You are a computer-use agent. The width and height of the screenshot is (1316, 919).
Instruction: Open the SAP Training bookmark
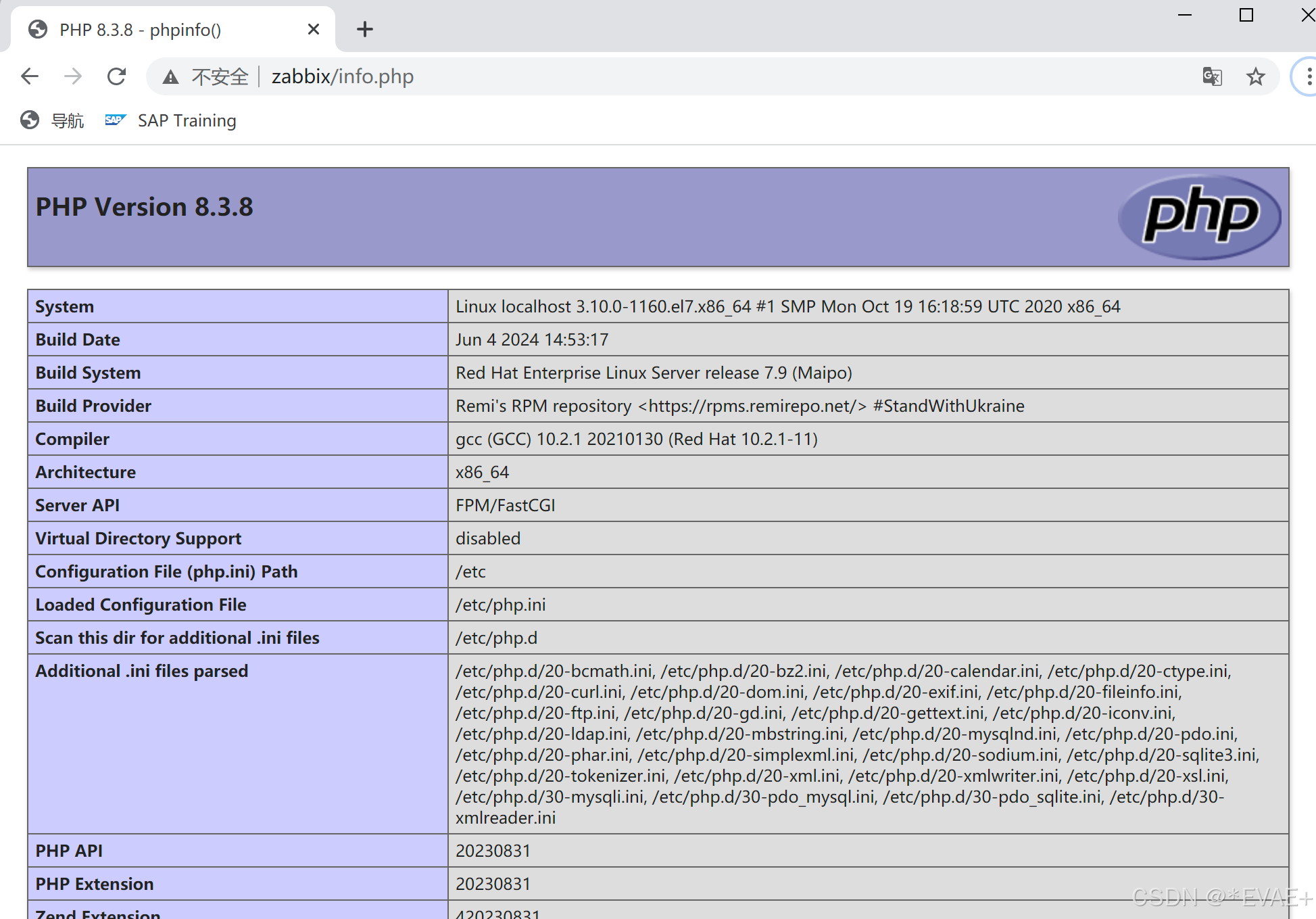coord(187,120)
